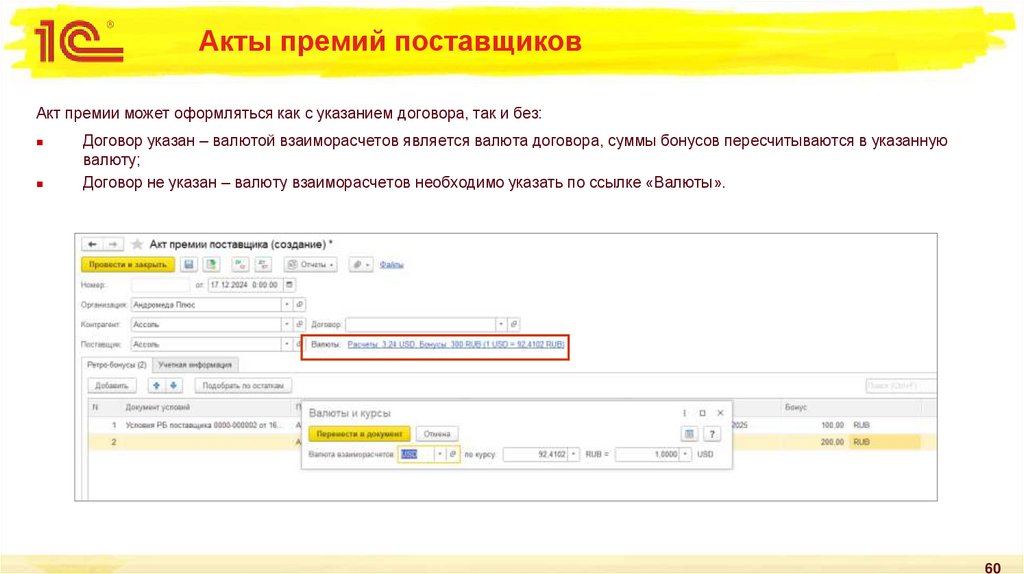Move row down with blue down arrow

pyautogui.click(x=173, y=385)
